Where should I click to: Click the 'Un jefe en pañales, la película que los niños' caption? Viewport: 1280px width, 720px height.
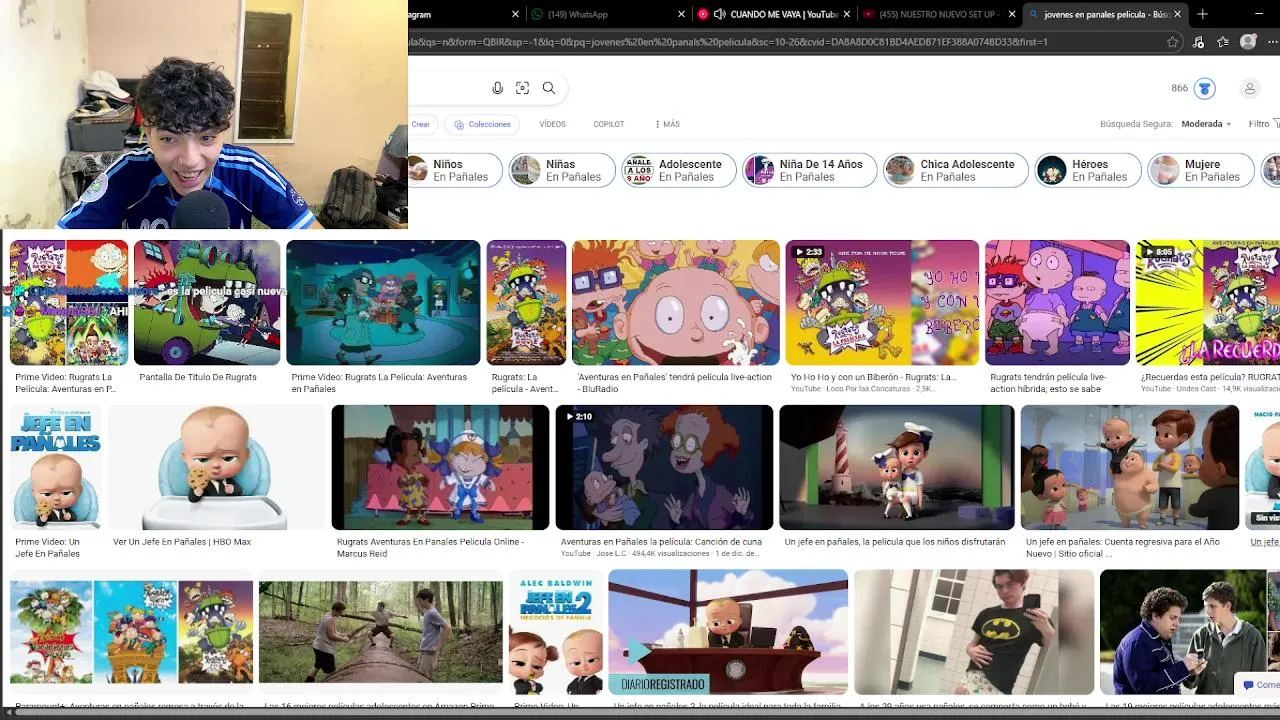pos(895,542)
